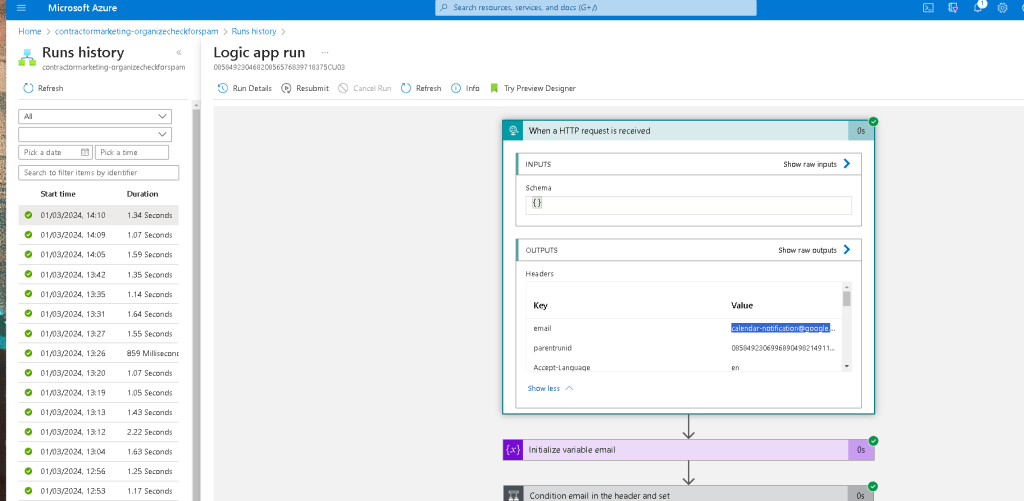
Task: Collapse the Runs history pane with the double chevron
Action: tap(179, 53)
